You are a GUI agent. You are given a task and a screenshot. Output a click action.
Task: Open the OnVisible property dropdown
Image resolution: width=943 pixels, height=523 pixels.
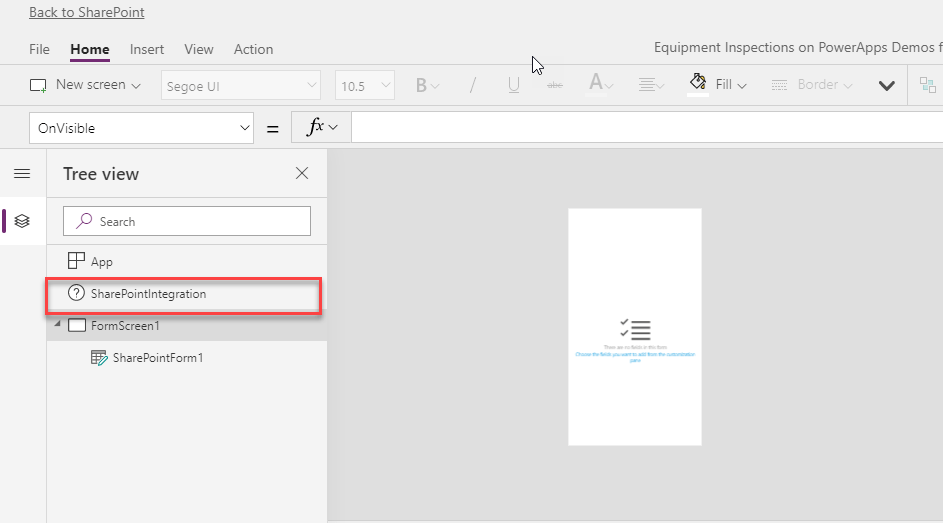point(141,128)
